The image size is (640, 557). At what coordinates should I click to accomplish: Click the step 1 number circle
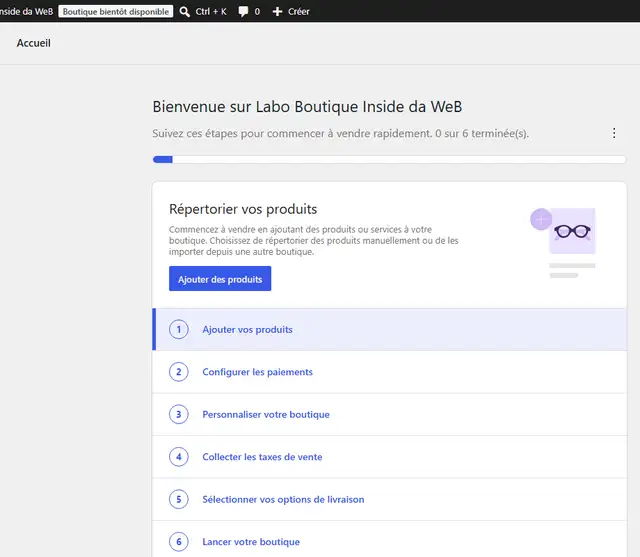tap(179, 329)
